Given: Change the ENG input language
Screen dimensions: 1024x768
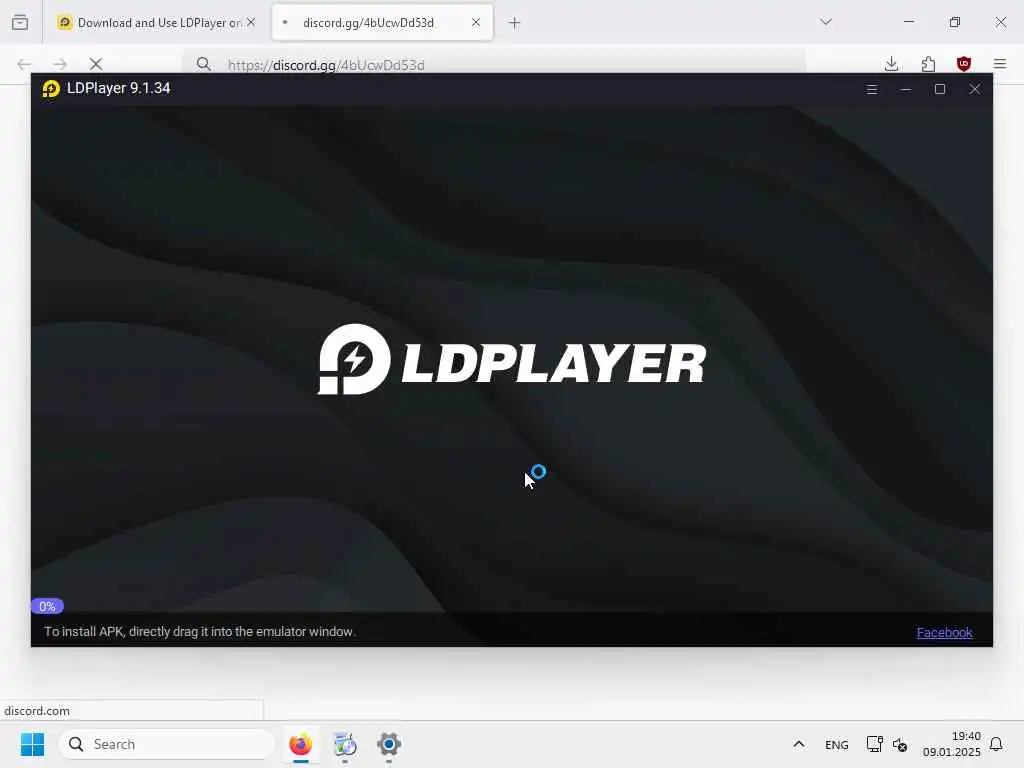Looking at the screenshot, I should pyautogui.click(x=837, y=744).
